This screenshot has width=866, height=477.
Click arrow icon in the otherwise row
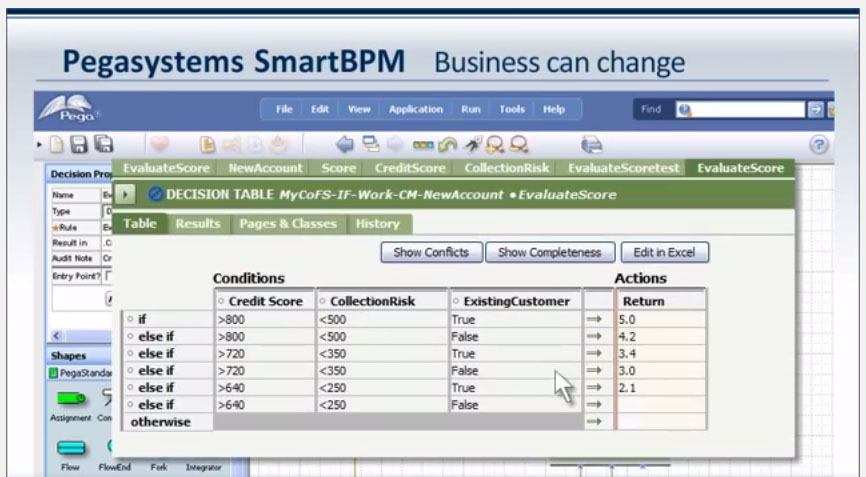pyautogui.click(x=594, y=421)
